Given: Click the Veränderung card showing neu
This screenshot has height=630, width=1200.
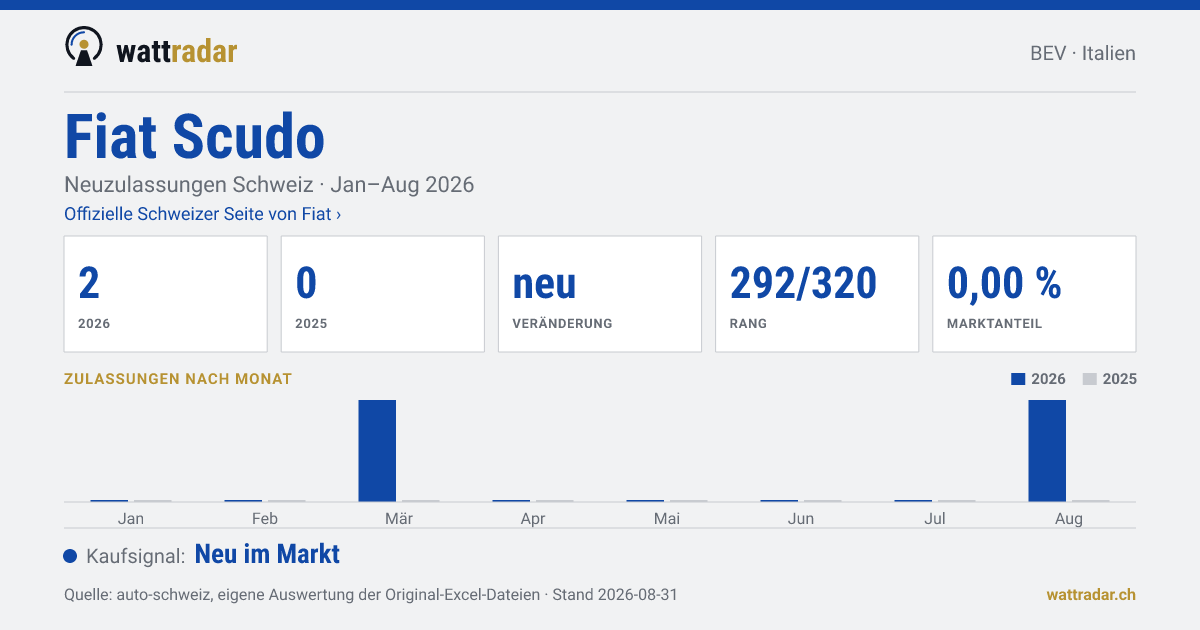Looking at the screenshot, I should pyautogui.click(x=600, y=294).
